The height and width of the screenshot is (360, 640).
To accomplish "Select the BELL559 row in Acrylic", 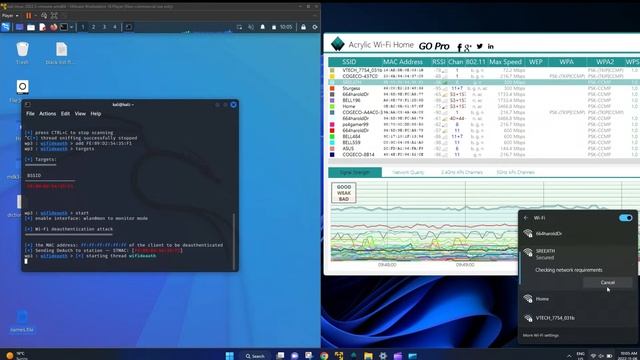I will pyautogui.click(x=484, y=142).
